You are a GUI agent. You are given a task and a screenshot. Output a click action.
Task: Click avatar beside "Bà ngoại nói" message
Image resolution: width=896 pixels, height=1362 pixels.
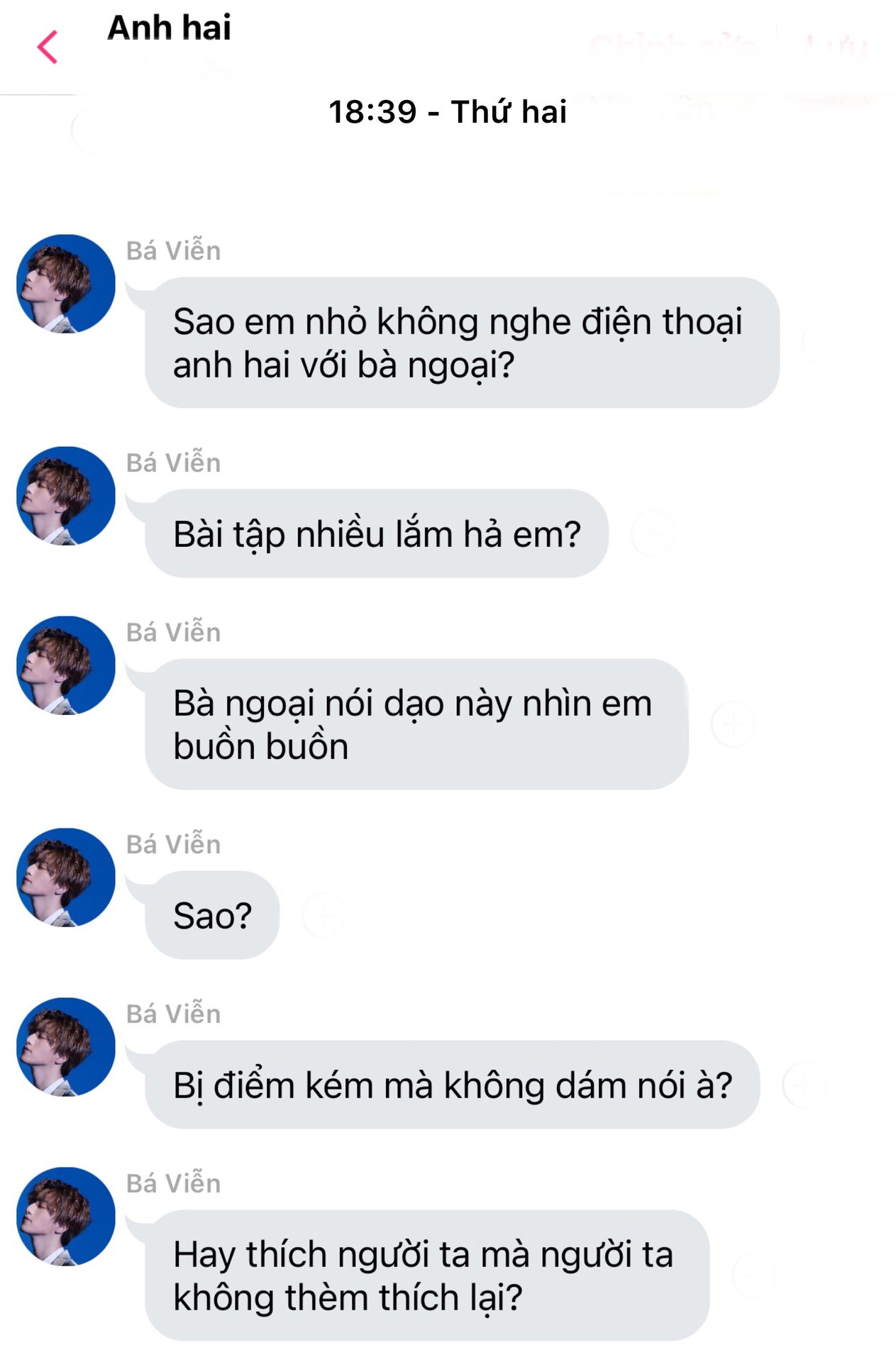coord(66,665)
